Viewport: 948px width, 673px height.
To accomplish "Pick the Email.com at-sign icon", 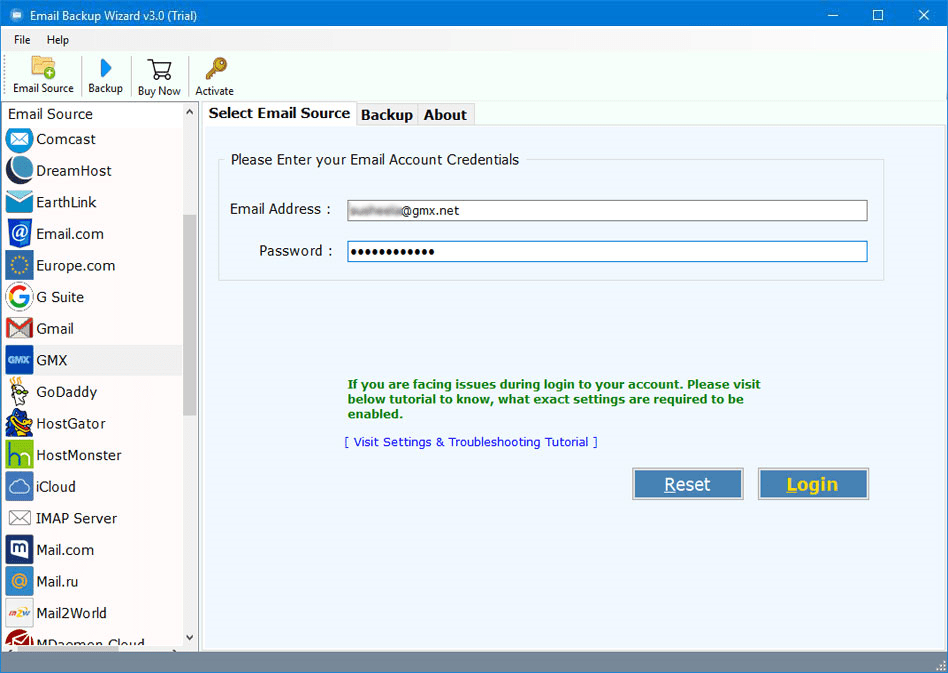I will (x=19, y=233).
